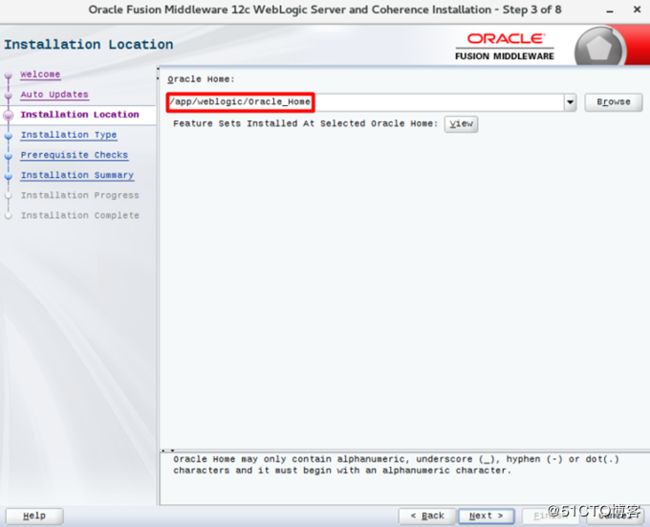The height and width of the screenshot is (527, 650).
Task: Click the Installation Summary step bullet icon
Action: (x=8, y=177)
